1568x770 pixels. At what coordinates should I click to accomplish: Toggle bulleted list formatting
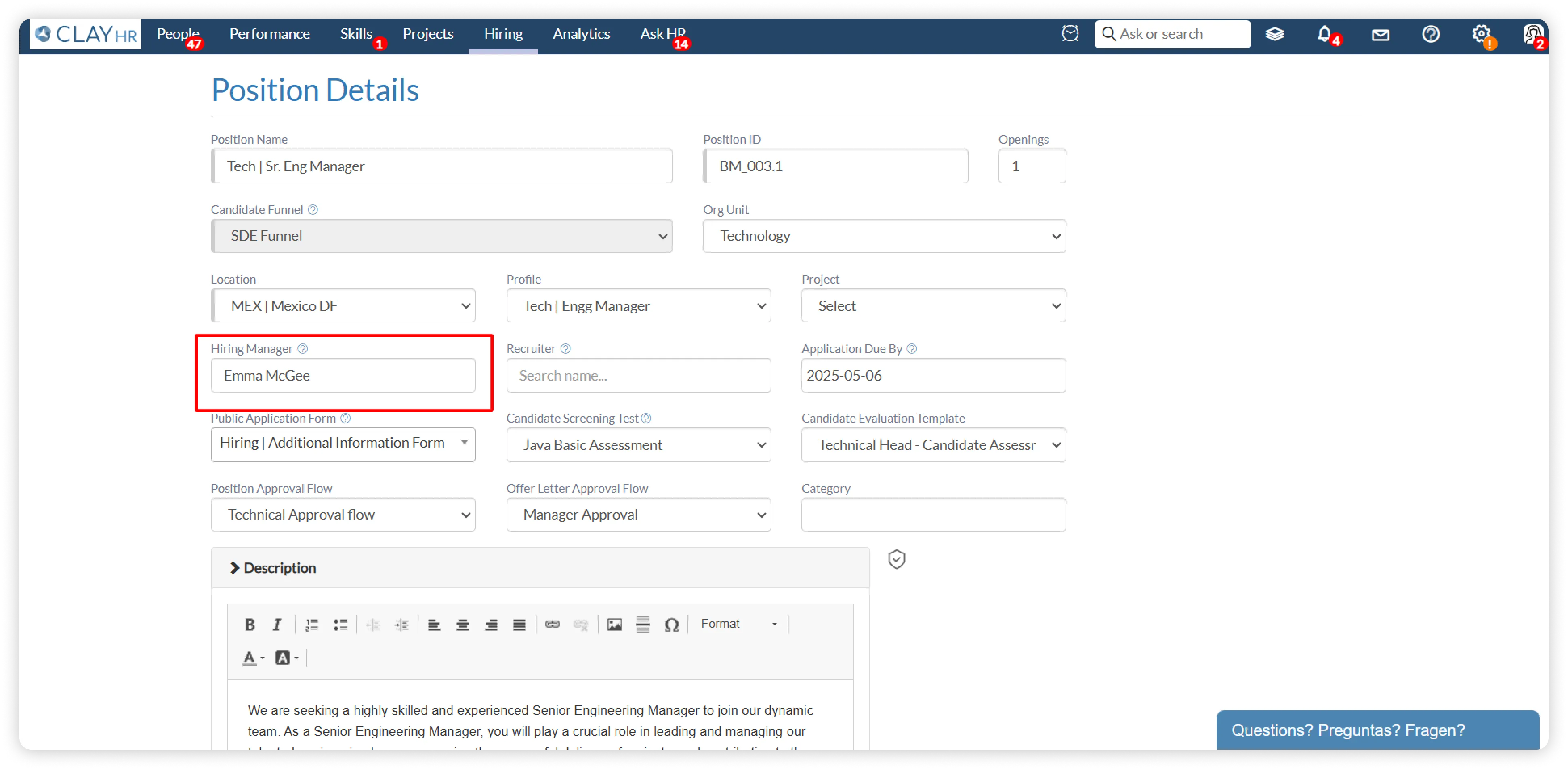coord(340,625)
